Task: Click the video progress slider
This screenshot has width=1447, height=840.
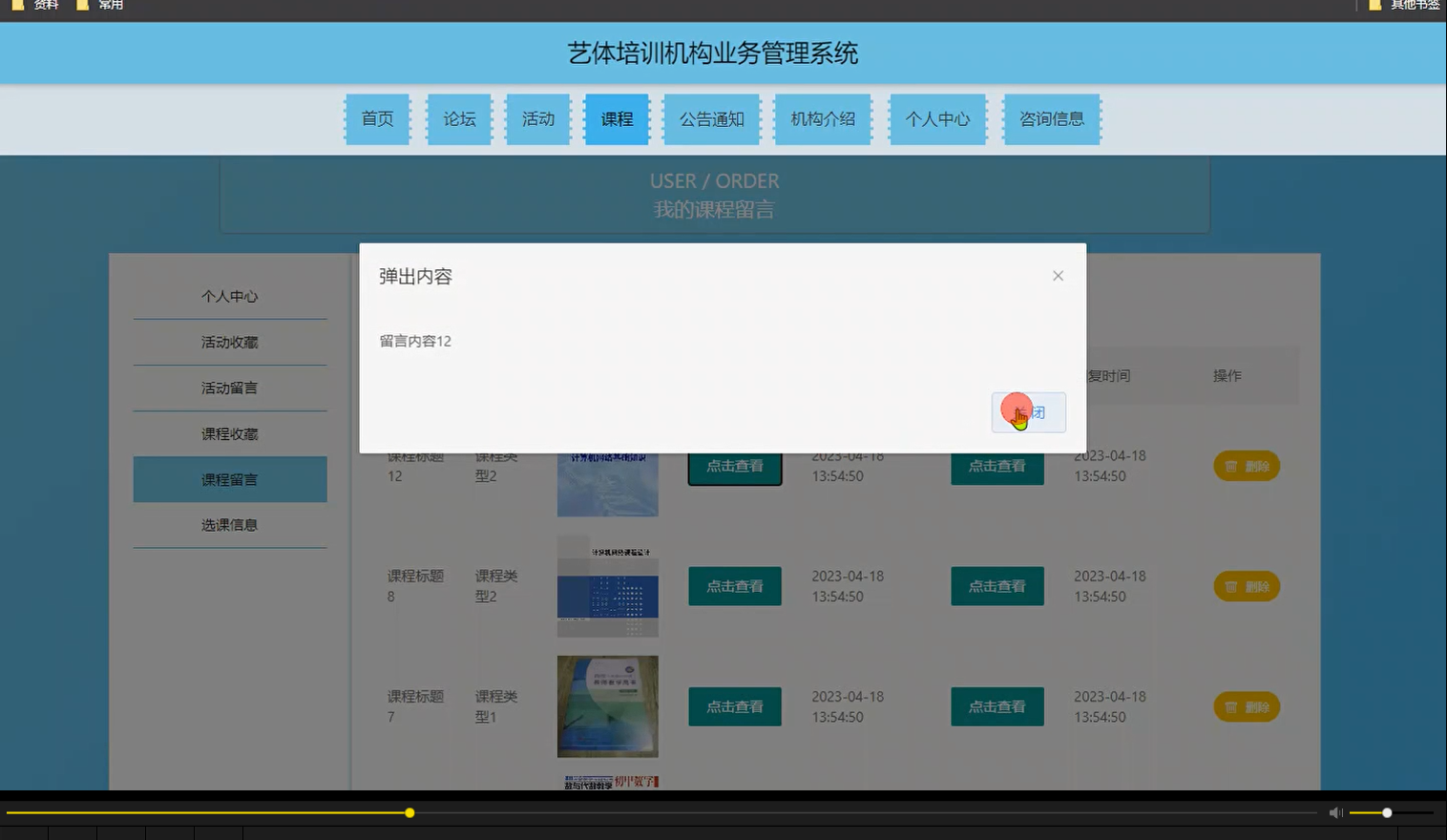Action: pos(409,812)
